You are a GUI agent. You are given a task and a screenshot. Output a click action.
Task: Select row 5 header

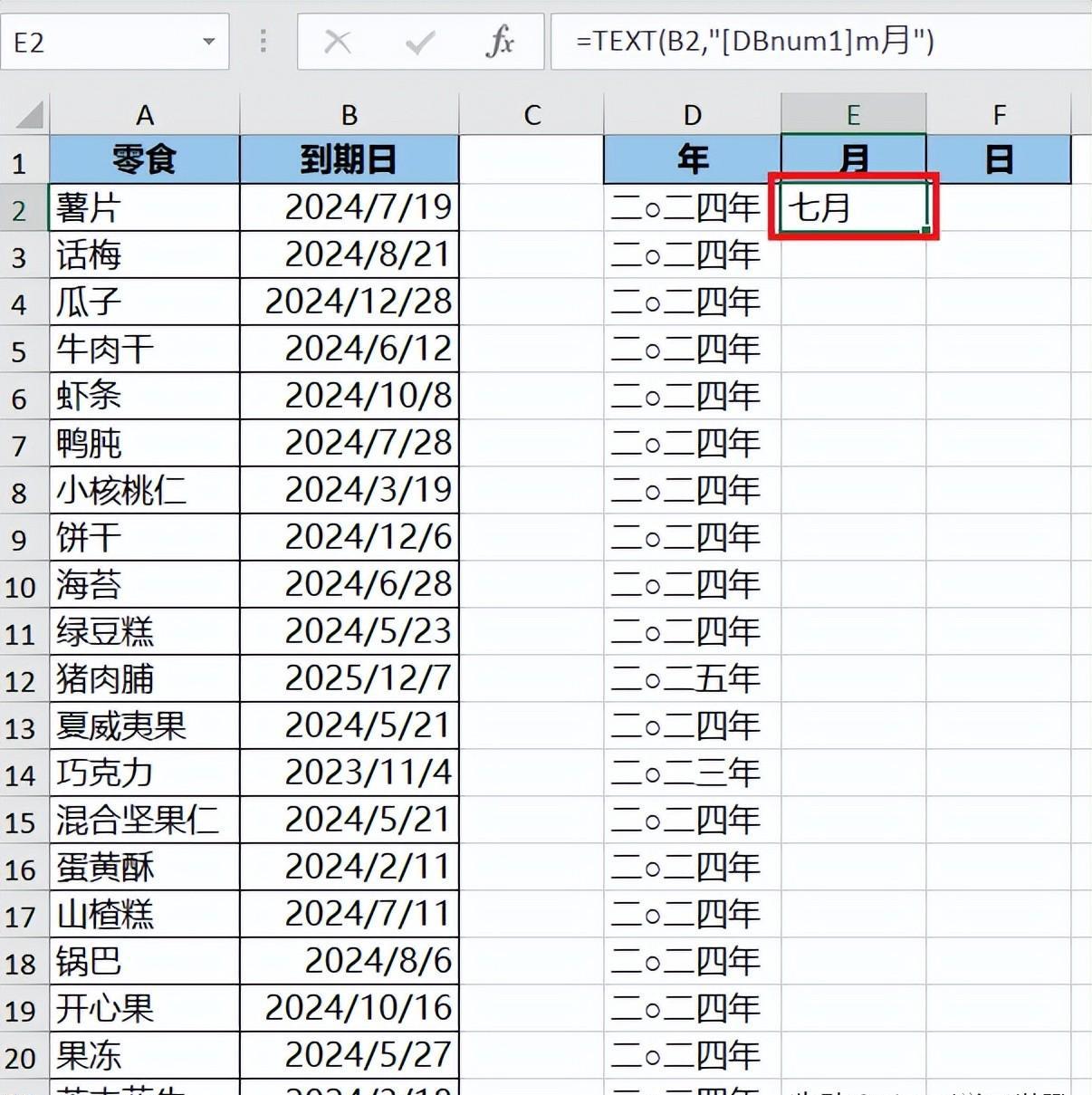[24, 350]
